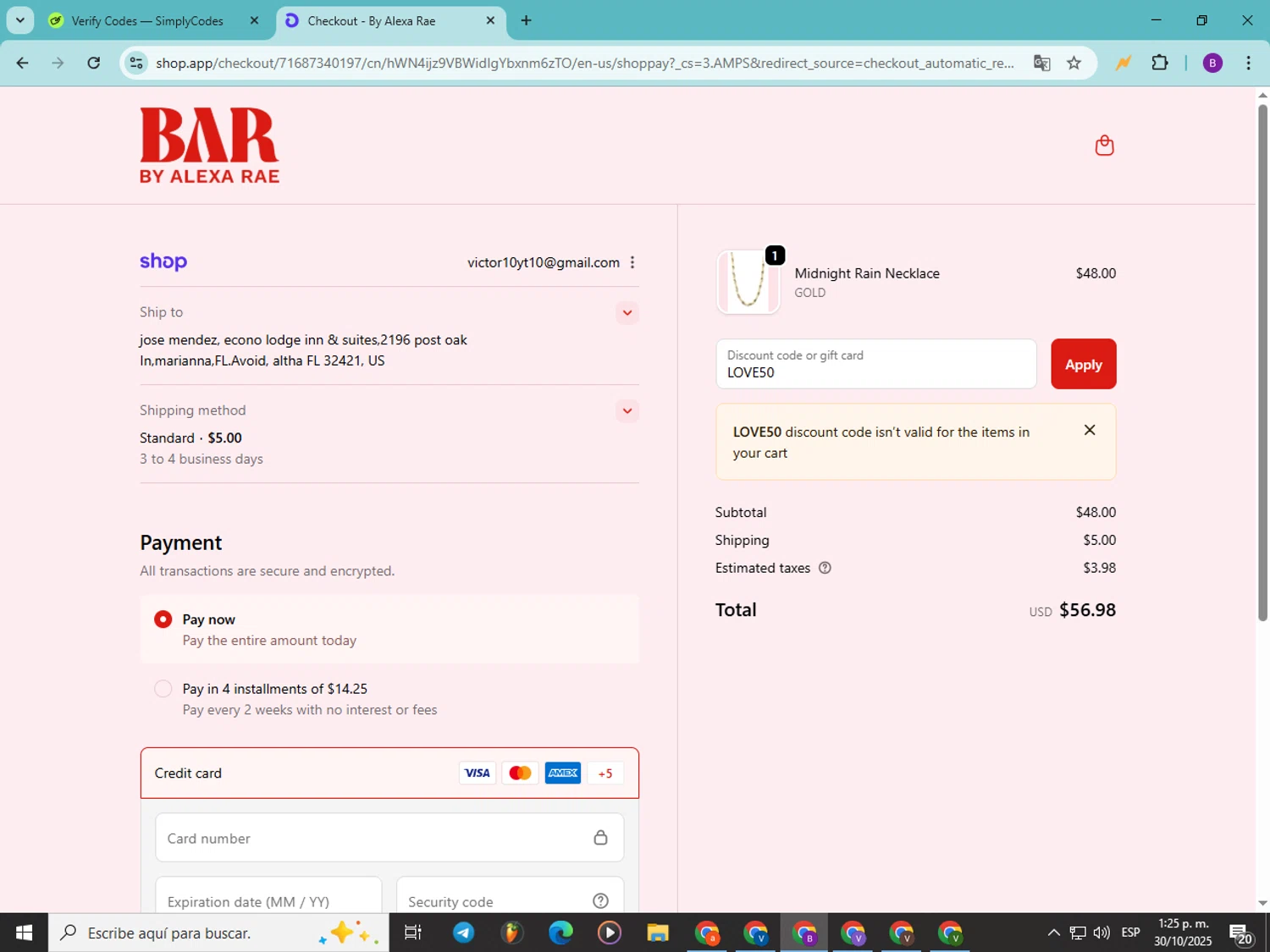
Task: Open Telegram from the taskbar
Action: tap(463, 933)
